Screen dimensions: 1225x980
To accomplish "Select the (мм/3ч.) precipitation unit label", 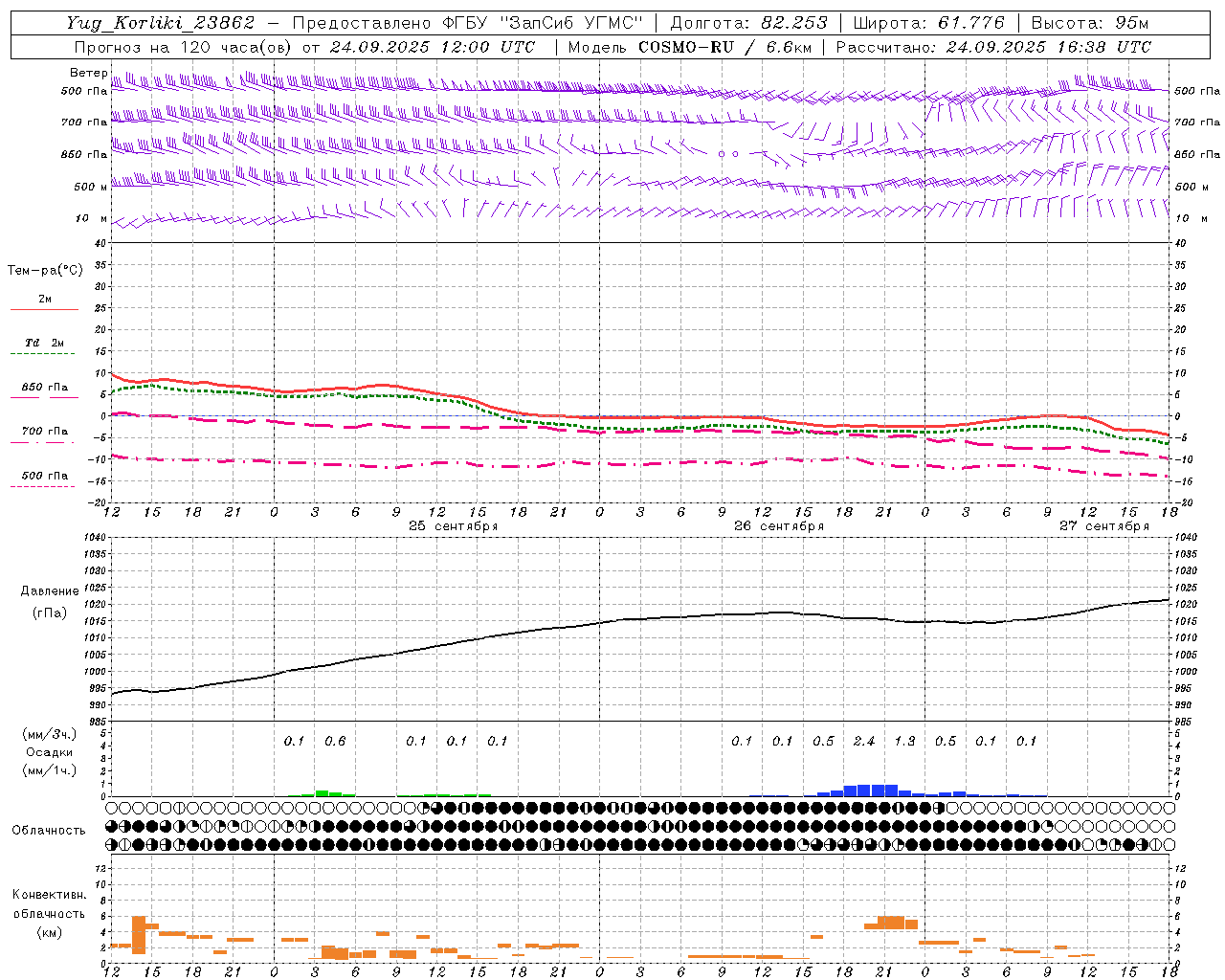I will click(x=50, y=734).
